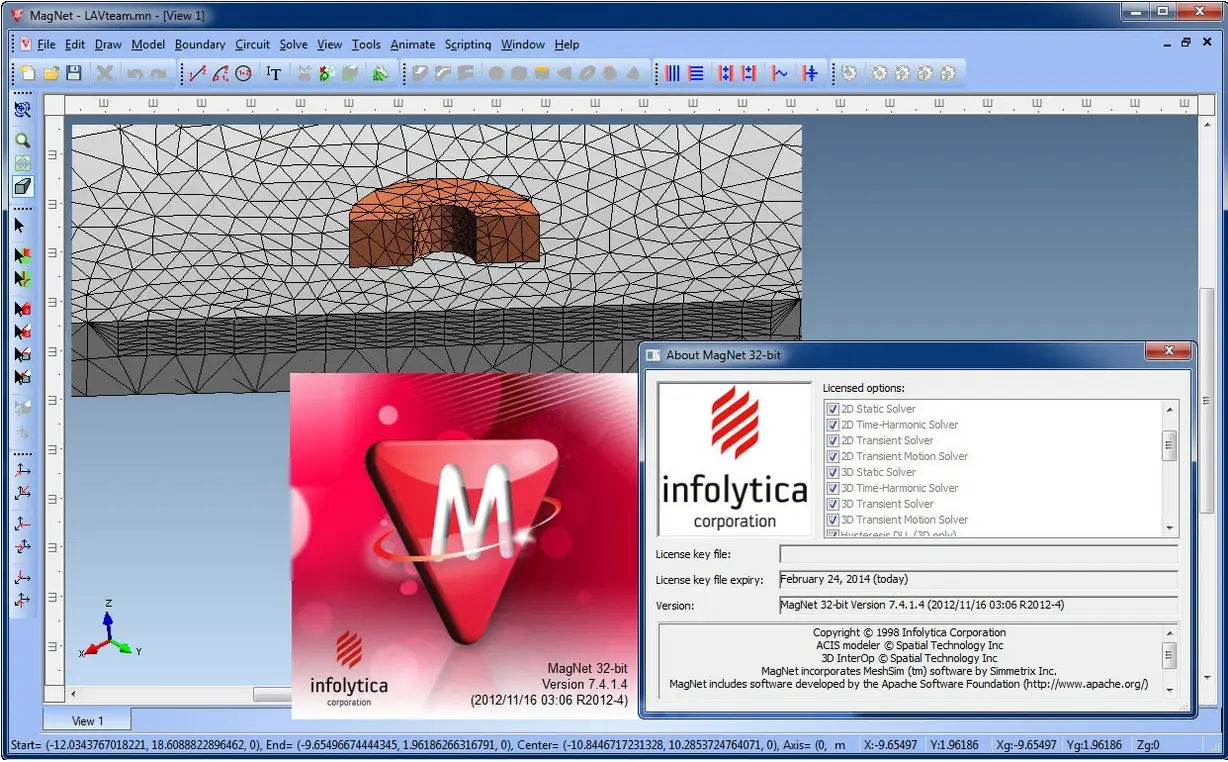Viewport: 1228px width, 762px height.
Task: Open the Boundary menu
Action: click(x=200, y=44)
